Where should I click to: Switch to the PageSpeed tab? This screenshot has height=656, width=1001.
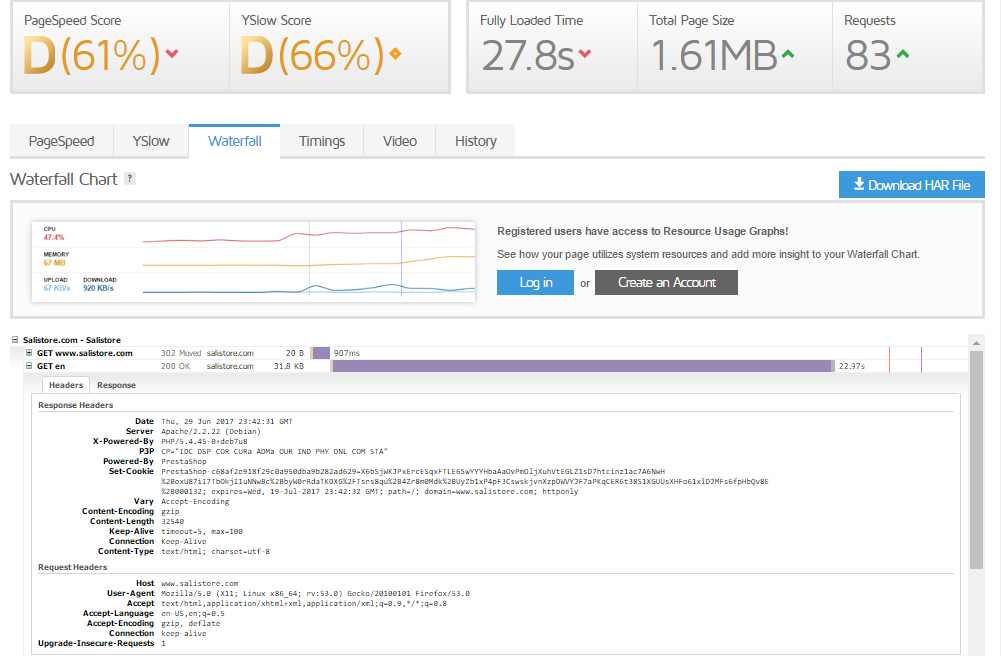coord(61,141)
